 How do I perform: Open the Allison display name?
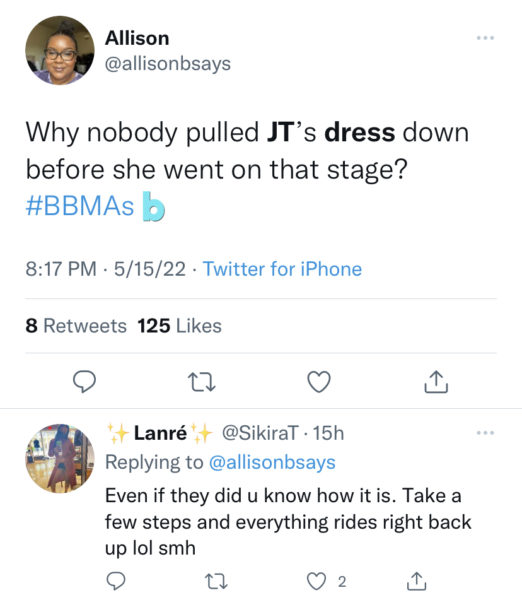click(137, 38)
